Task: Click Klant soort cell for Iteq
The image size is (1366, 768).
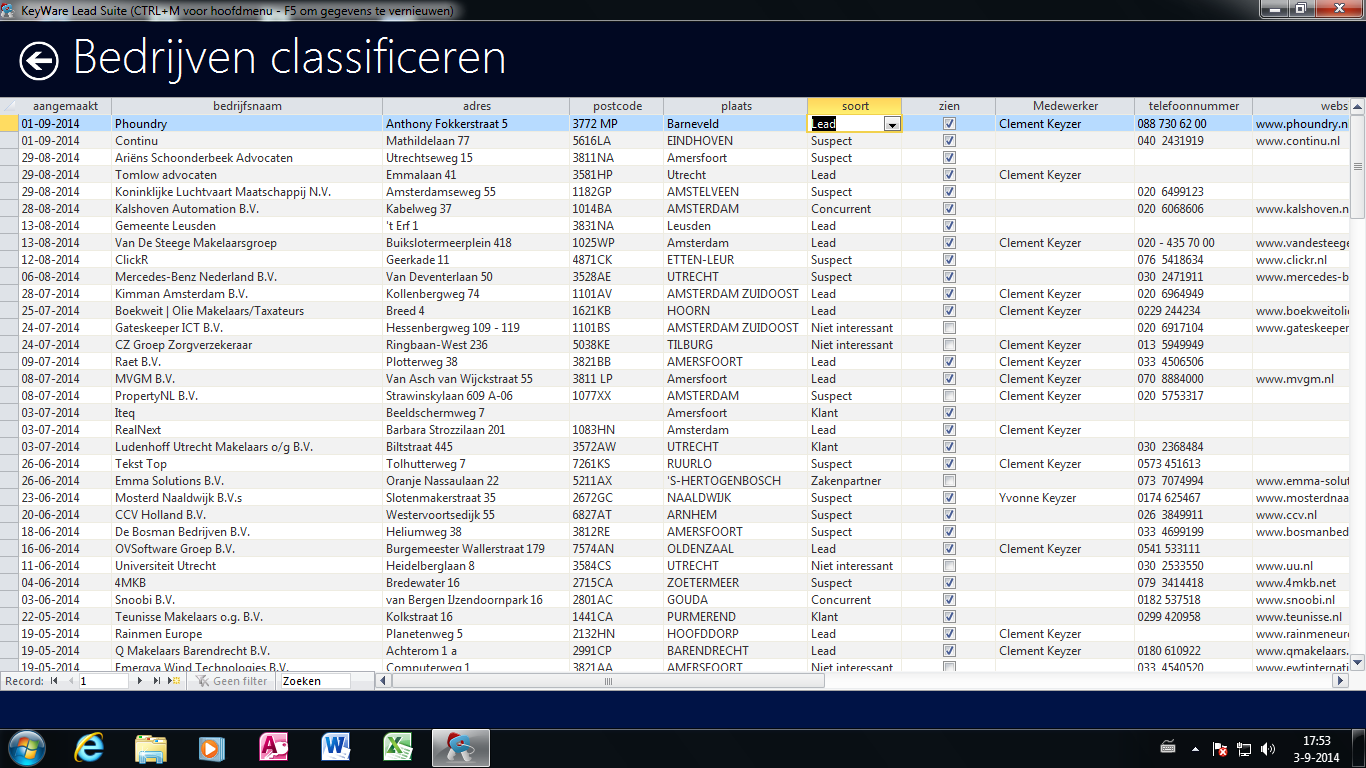Action: click(854, 413)
